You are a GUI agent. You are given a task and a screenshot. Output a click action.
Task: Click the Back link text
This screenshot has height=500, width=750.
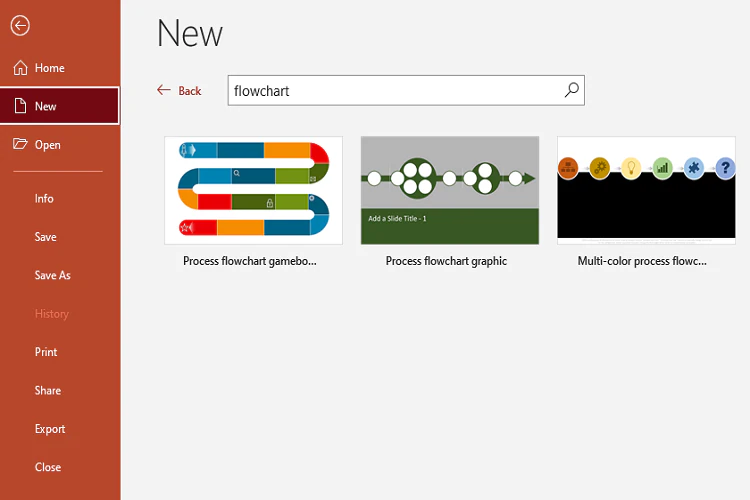point(190,91)
